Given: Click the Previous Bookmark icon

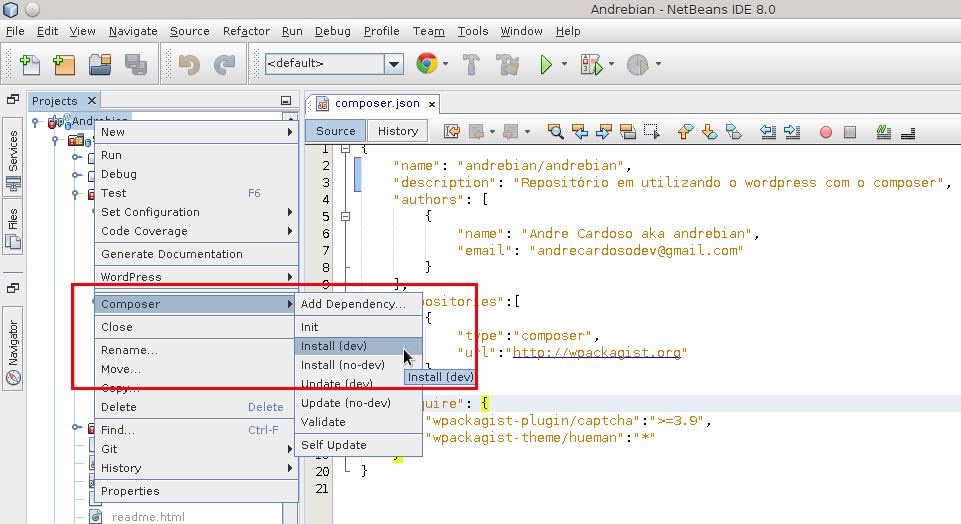Looking at the screenshot, I should (685, 131).
